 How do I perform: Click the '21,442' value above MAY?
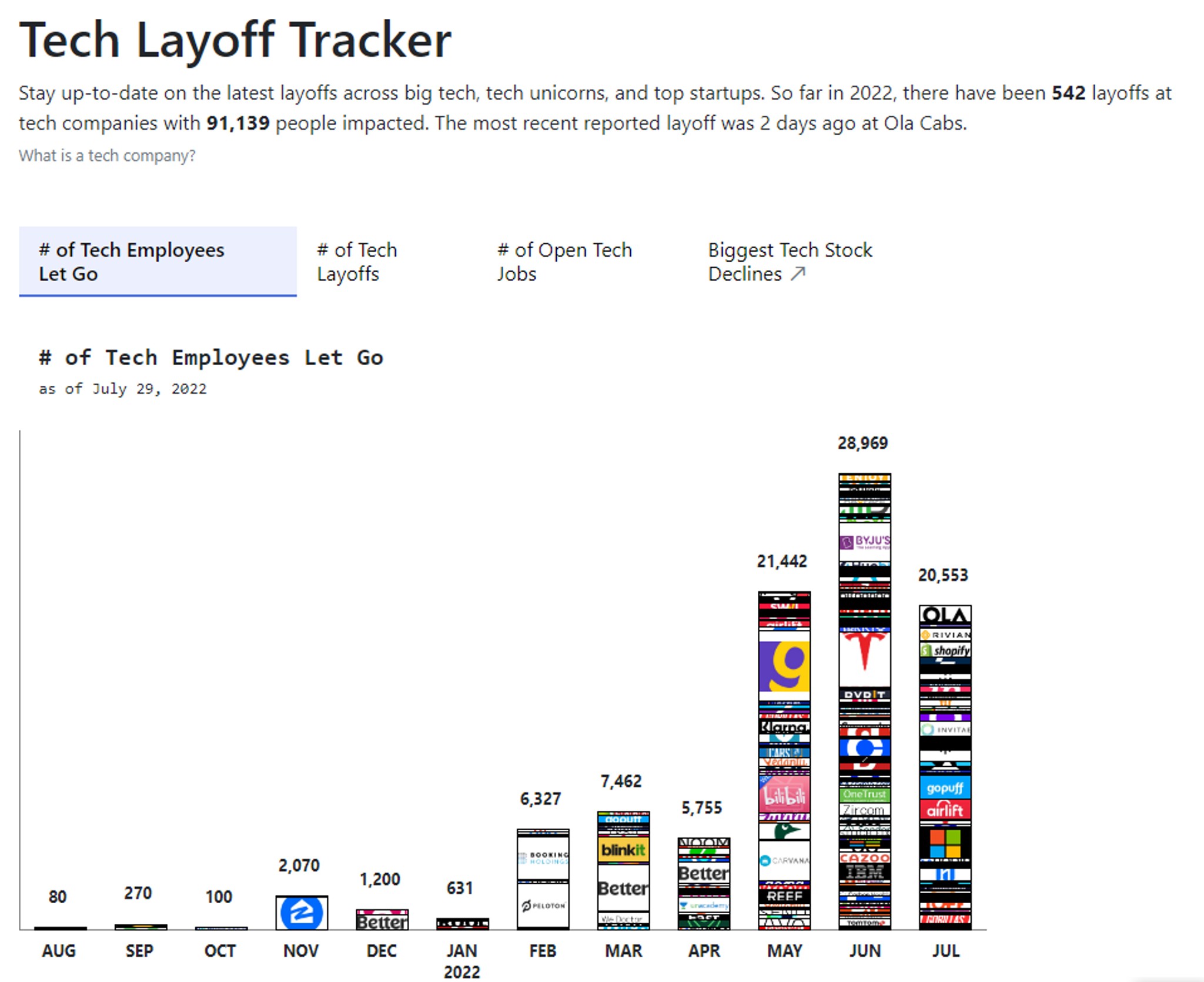pos(782,562)
